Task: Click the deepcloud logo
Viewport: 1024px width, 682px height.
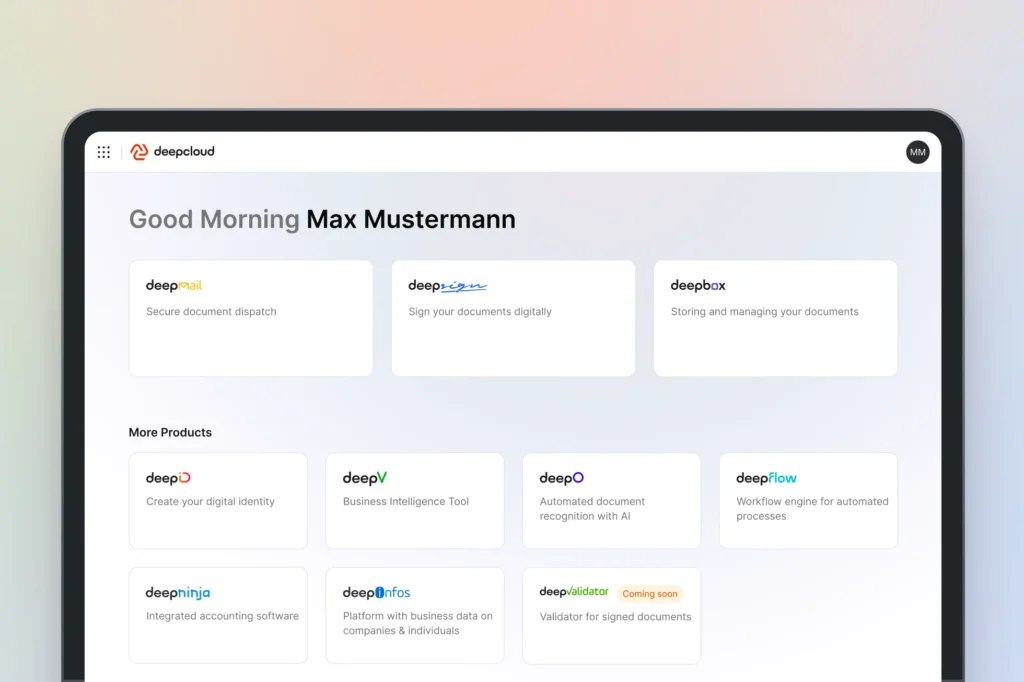Action: point(172,152)
